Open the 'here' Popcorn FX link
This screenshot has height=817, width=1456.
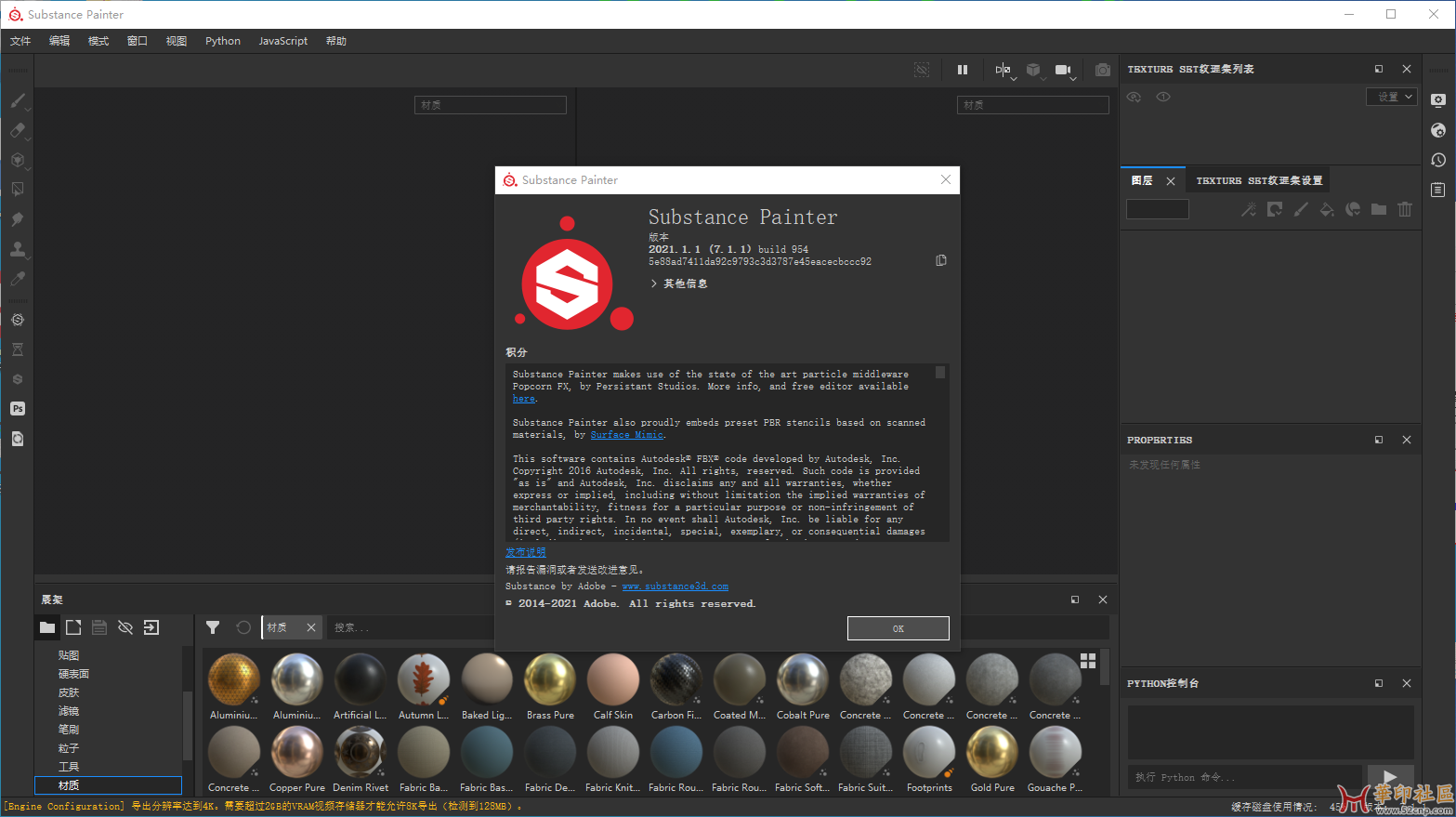click(524, 399)
